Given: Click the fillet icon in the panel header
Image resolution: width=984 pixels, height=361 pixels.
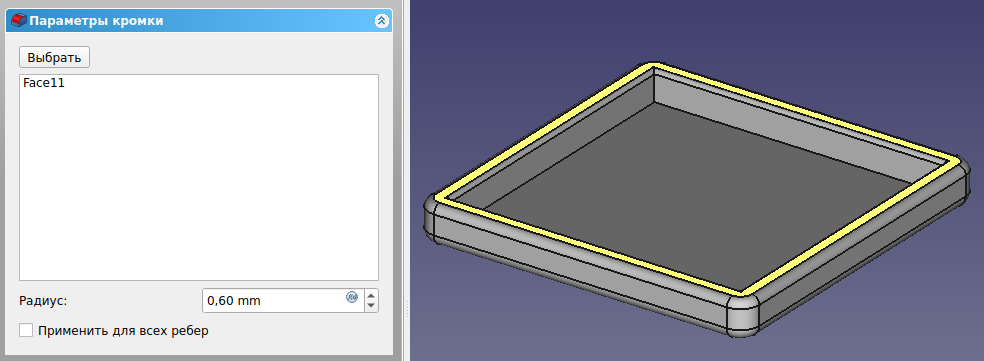Looking at the screenshot, I should pos(19,21).
